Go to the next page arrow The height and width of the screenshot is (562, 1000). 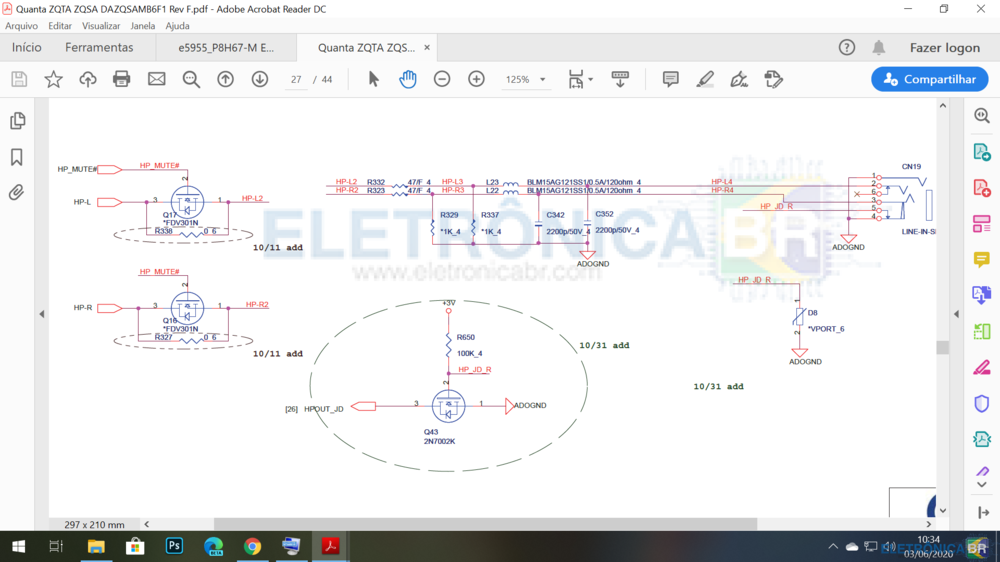coord(260,79)
